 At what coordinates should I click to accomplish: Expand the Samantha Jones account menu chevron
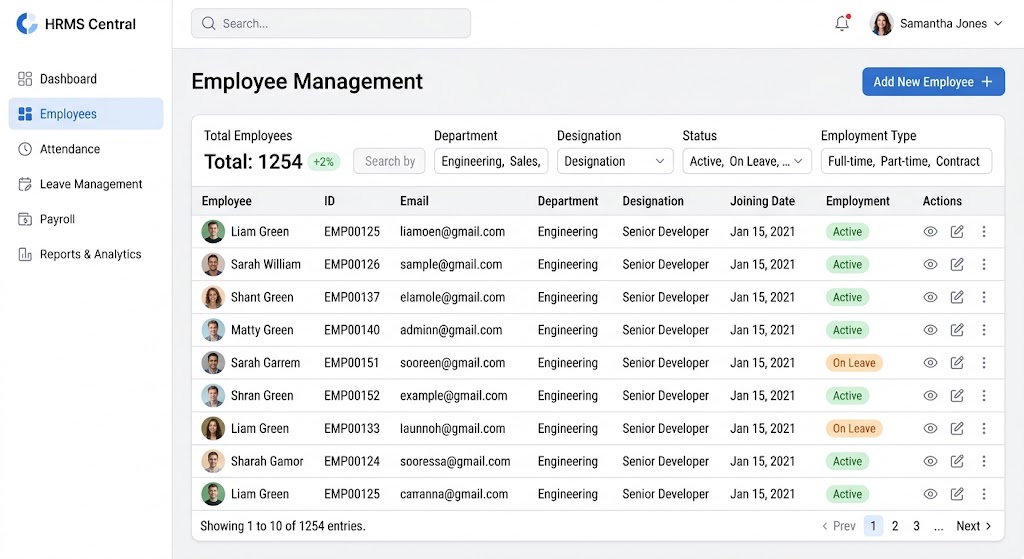click(x=998, y=24)
